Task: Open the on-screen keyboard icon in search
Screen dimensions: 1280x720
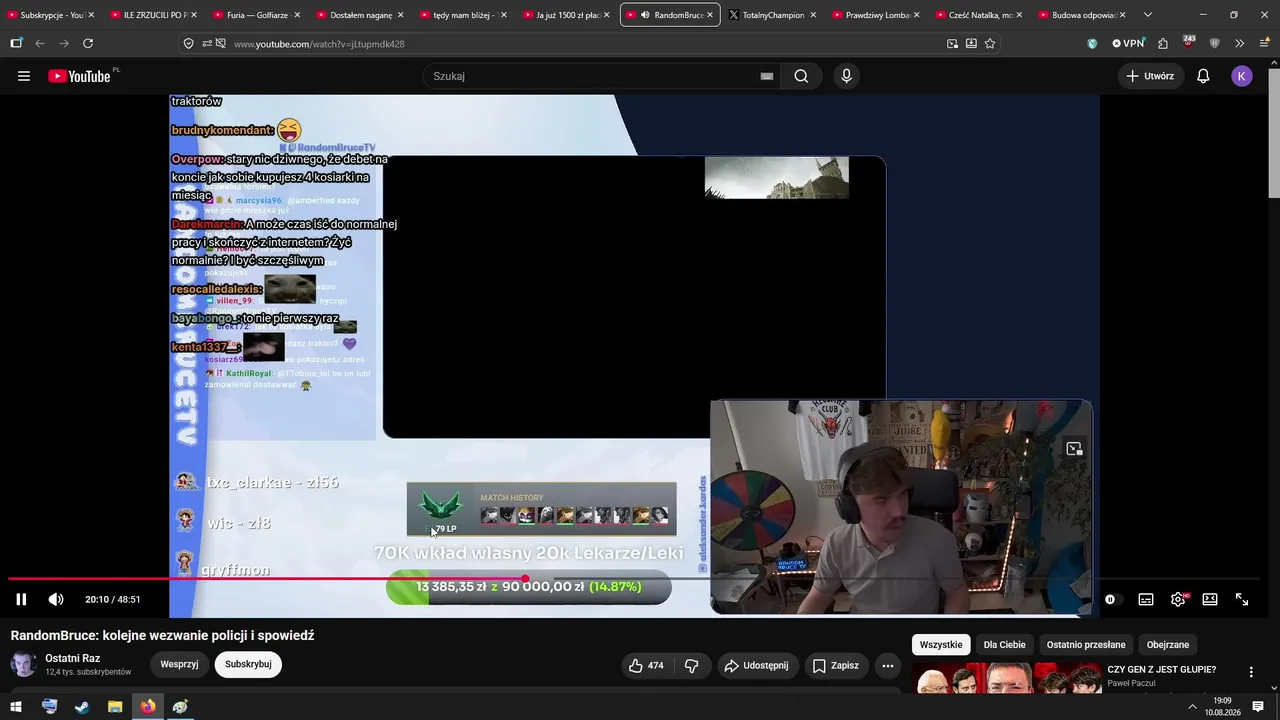Action: pos(767,76)
